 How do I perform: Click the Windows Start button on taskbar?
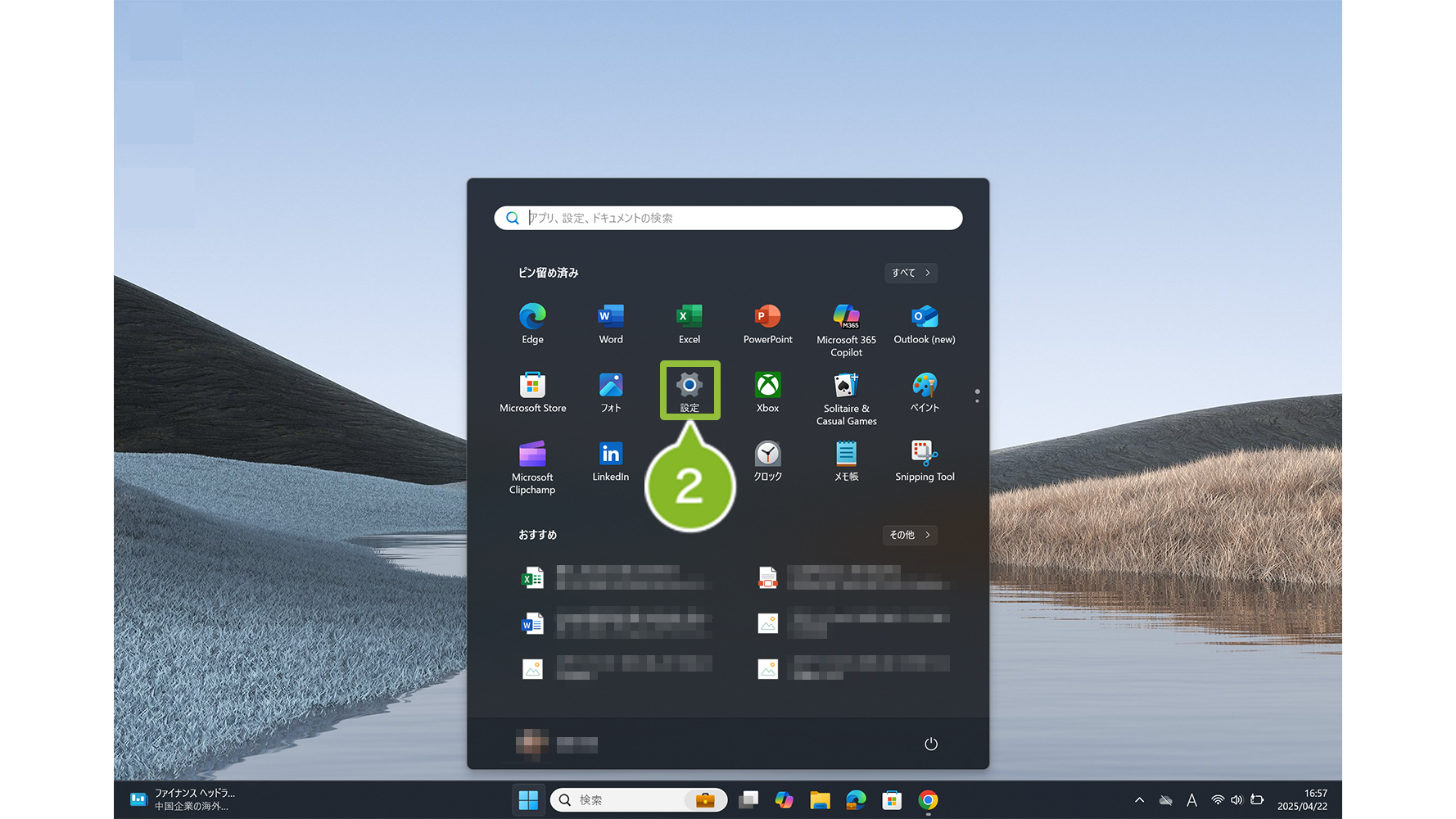pos(528,800)
